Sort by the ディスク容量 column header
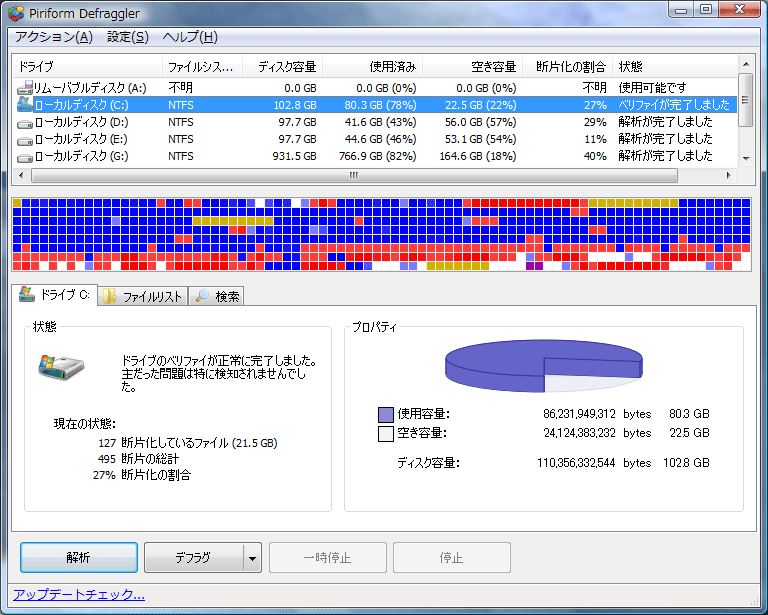This screenshot has height=615, width=768. (x=283, y=66)
